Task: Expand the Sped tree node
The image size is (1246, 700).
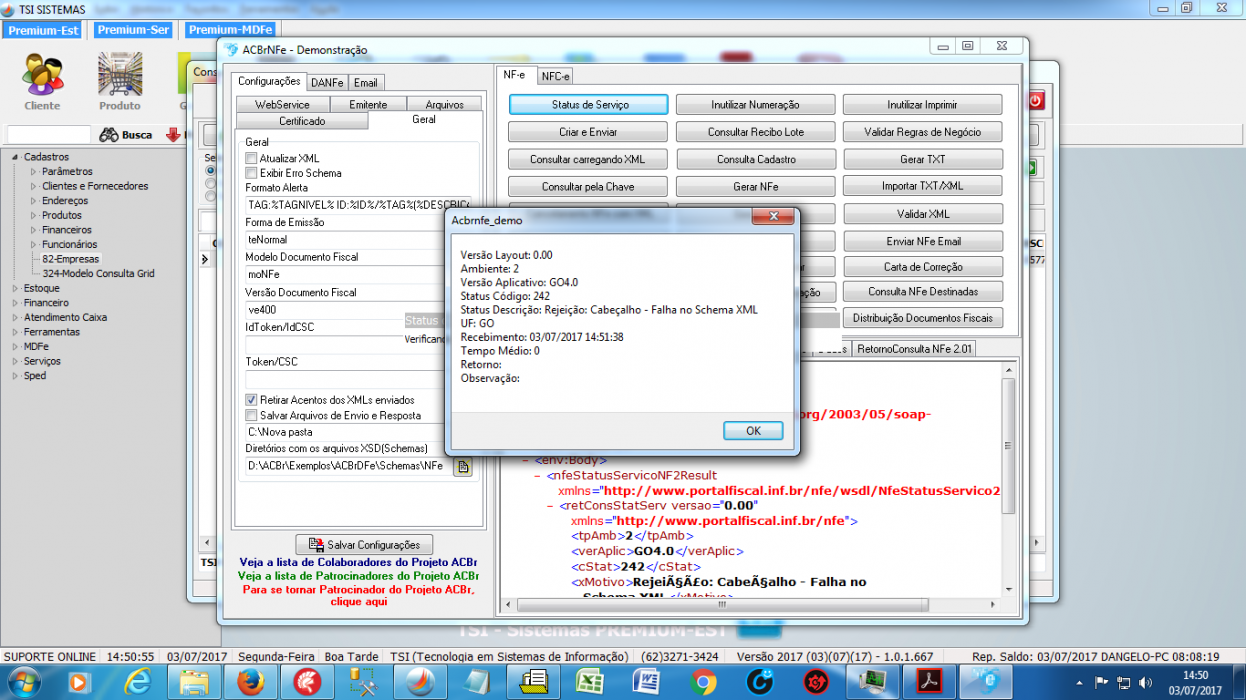Action: 15,376
